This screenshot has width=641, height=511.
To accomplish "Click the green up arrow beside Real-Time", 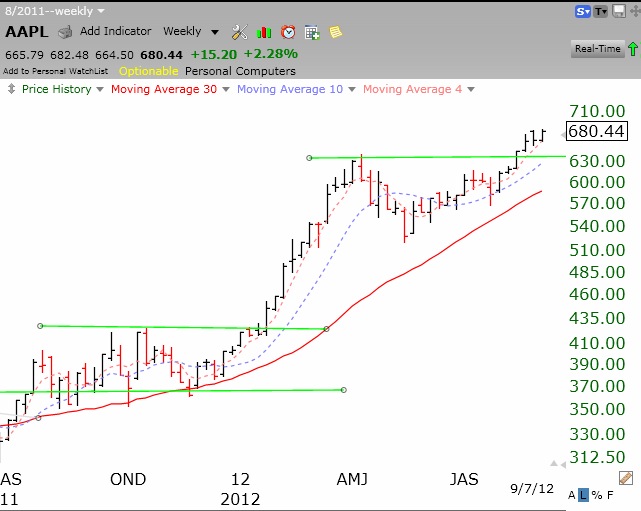I will pos(633,49).
